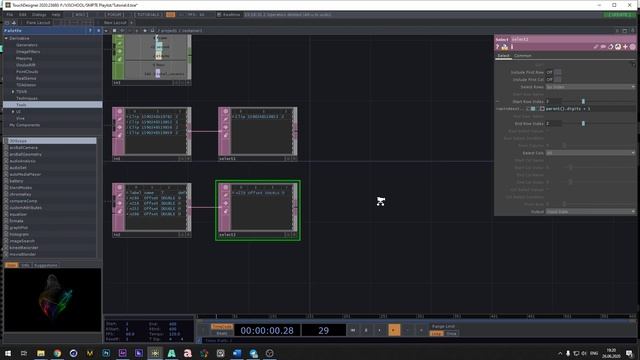Open the Select Cols dropdown
This screenshot has height=360, width=640.
point(590,153)
